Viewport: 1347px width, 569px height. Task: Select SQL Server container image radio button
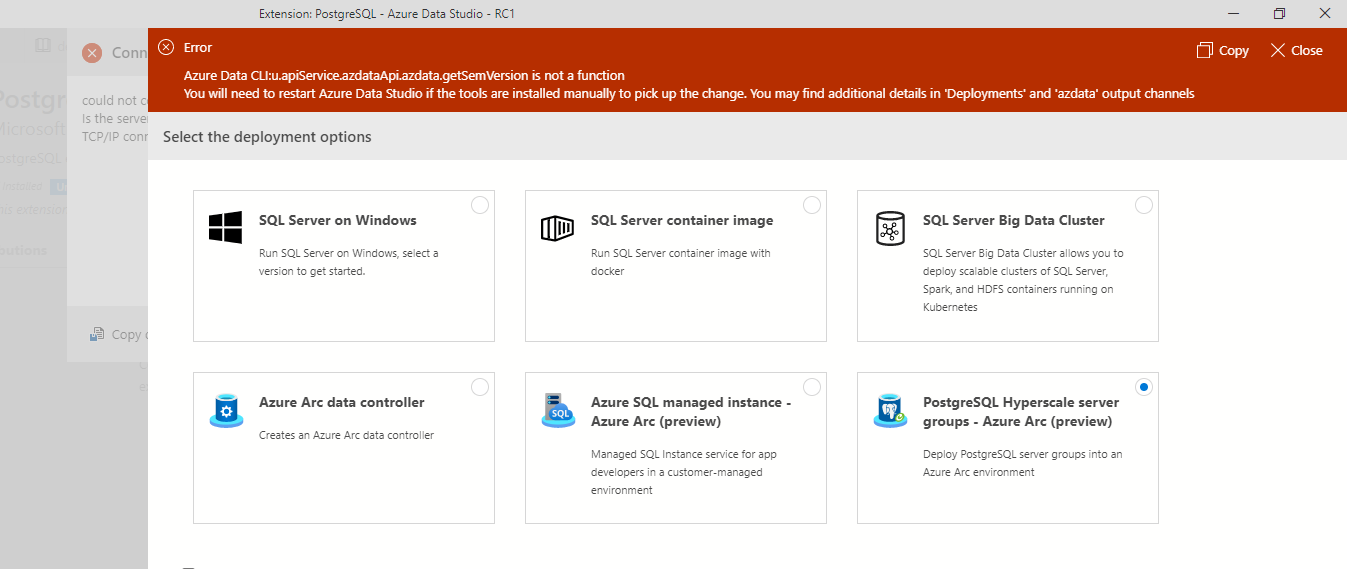pyautogui.click(x=812, y=205)
